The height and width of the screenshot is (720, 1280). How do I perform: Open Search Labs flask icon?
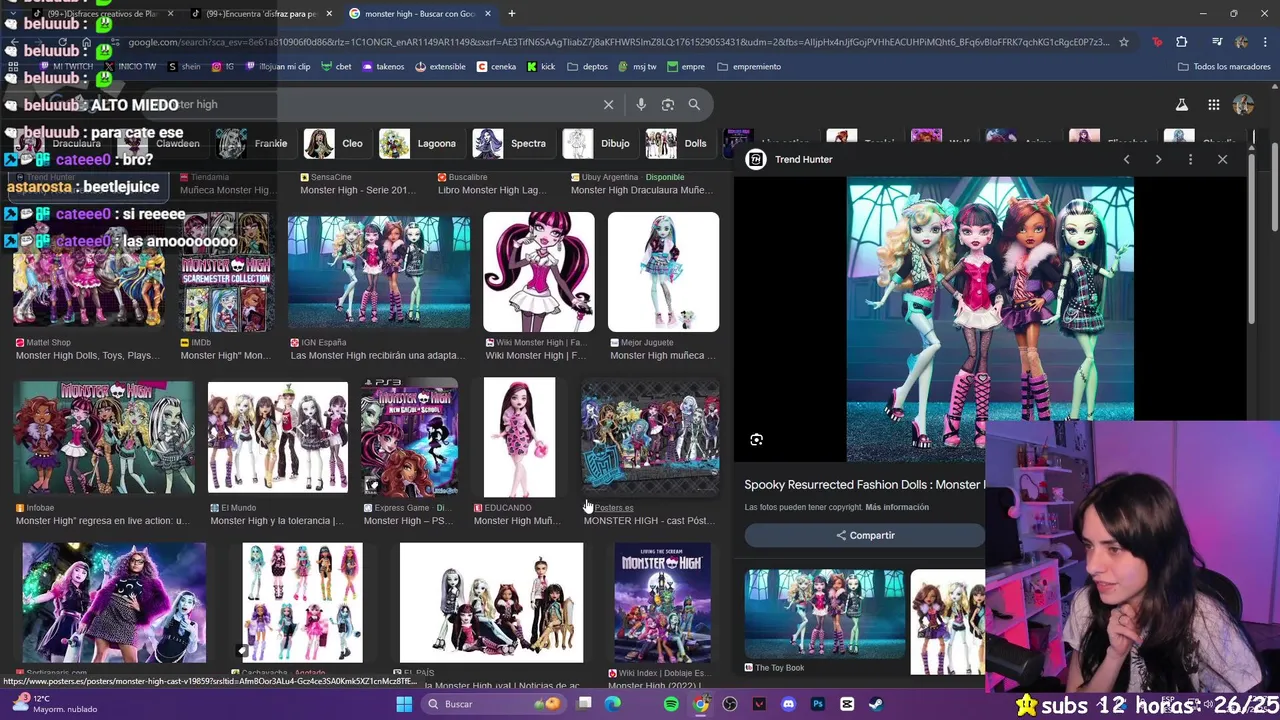click(1181, 104)
